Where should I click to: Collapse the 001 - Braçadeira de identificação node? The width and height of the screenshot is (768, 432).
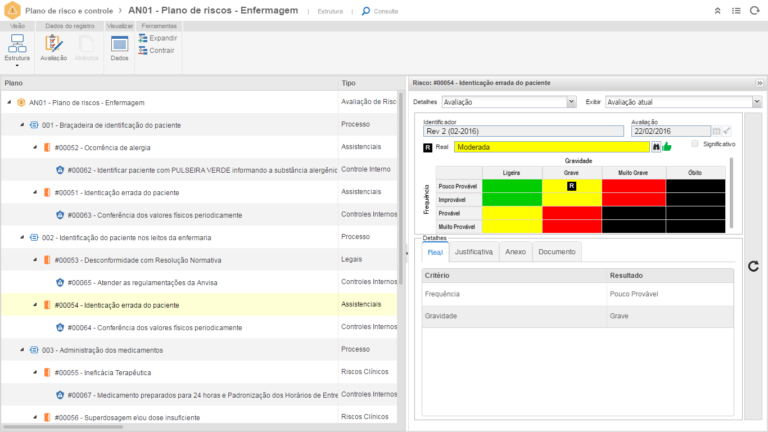[21, 125]
